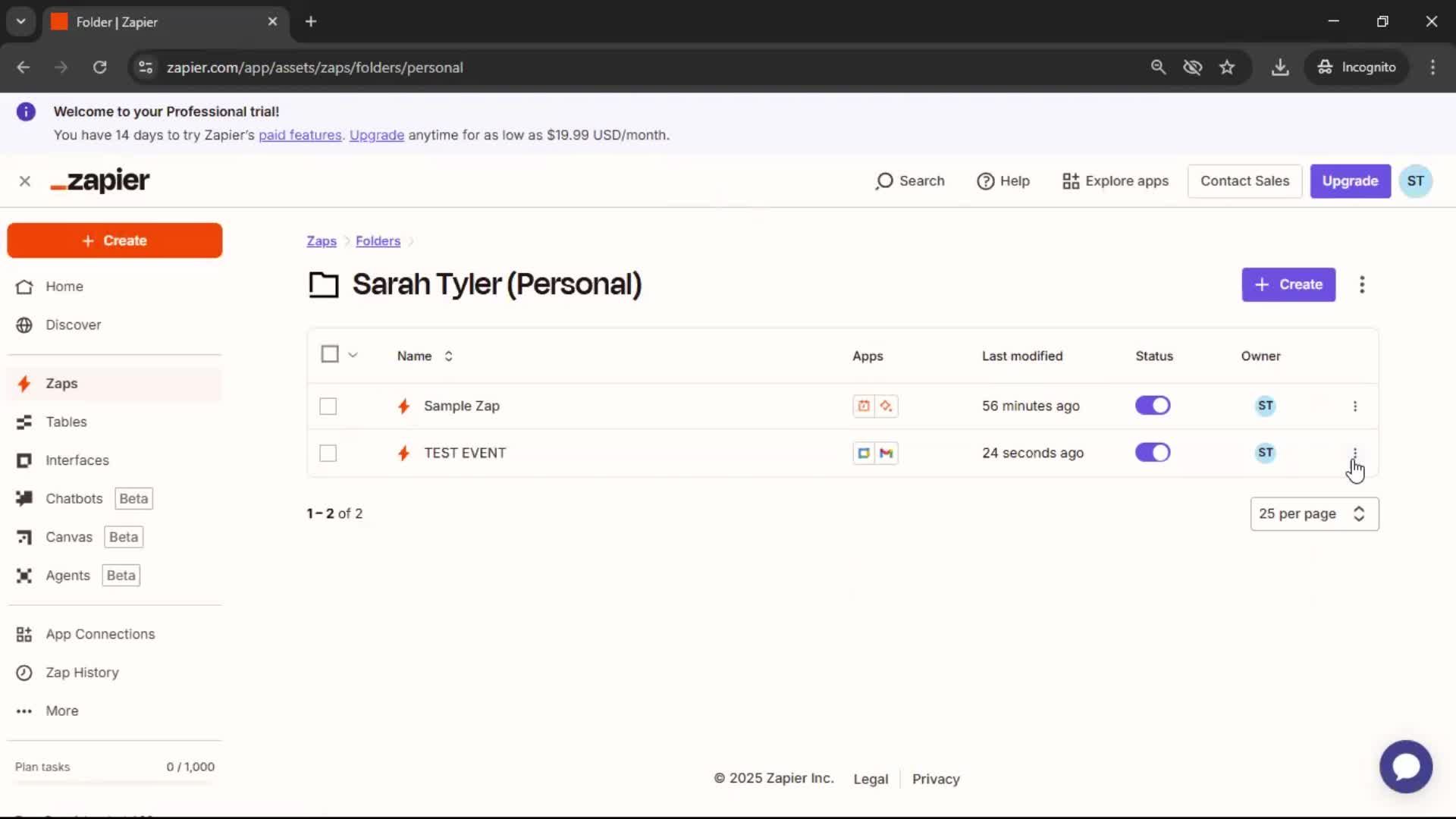Click owner ST avatar in Sample Zap row
This screenshot has width=1456, height=819.
(1265, 406)
